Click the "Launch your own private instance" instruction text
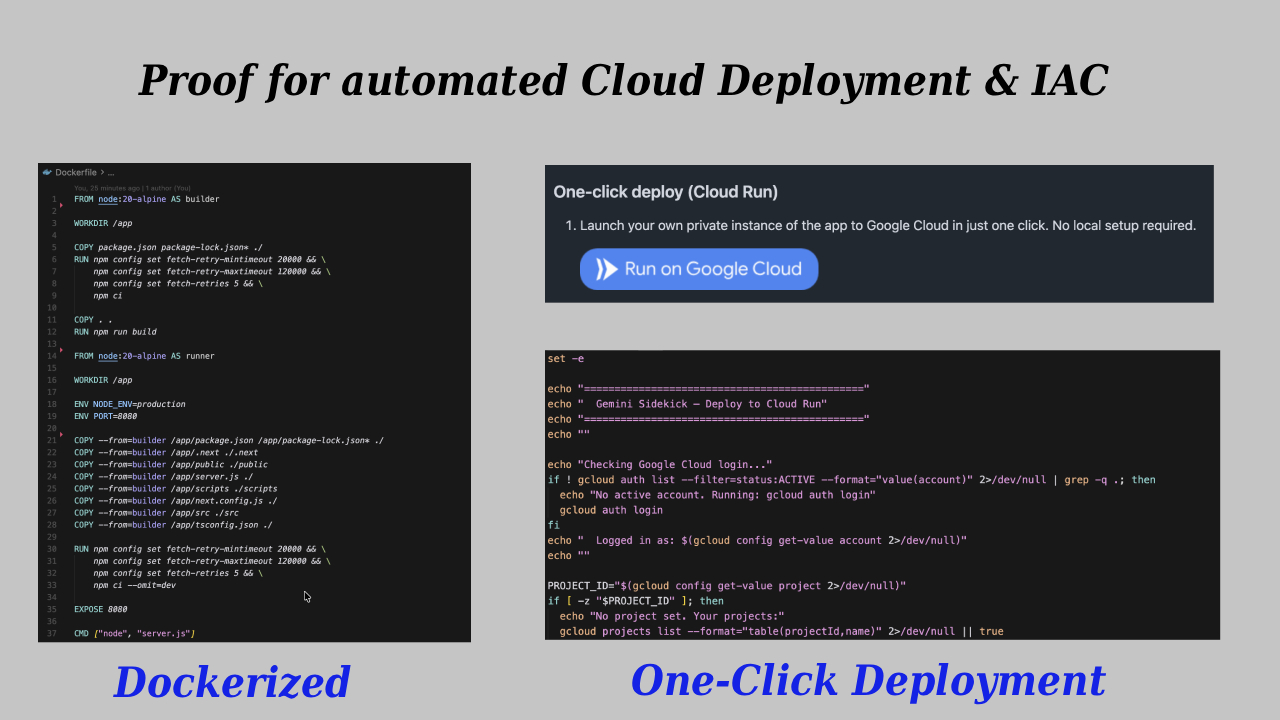Image resolution: width=1280 pixels, height=720 pixels. tap(888, 226)
